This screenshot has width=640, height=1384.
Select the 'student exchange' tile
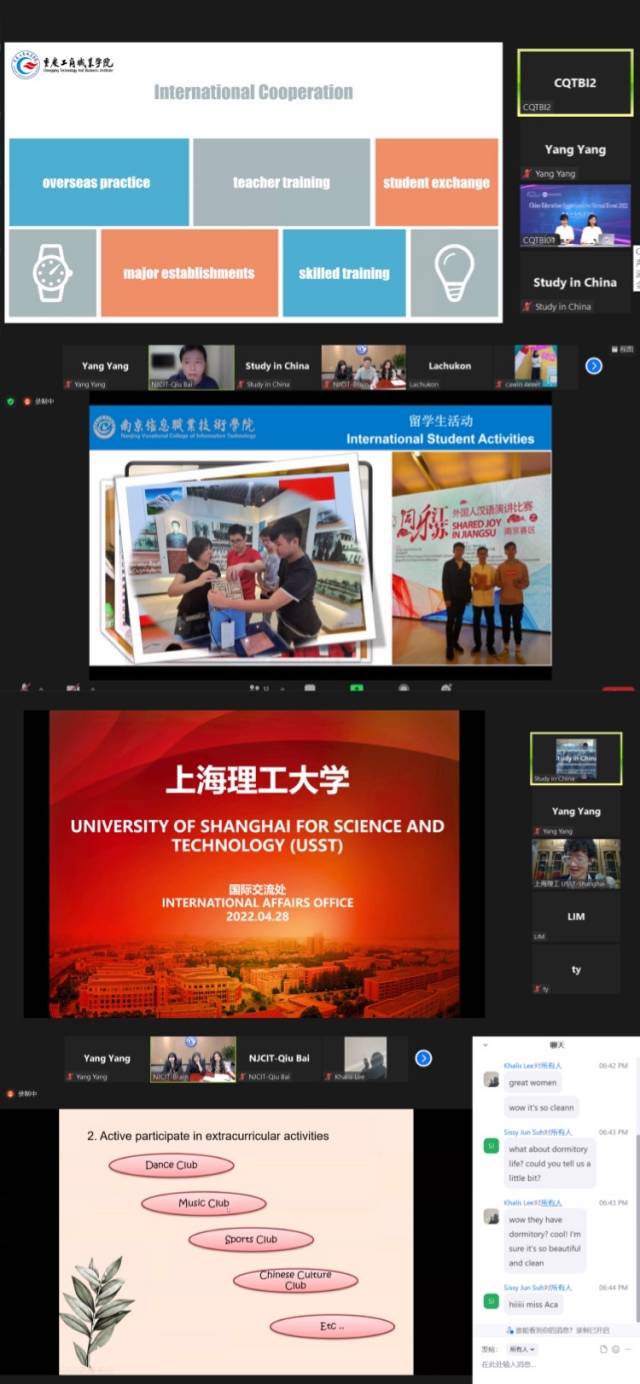(x=436, y=183)
